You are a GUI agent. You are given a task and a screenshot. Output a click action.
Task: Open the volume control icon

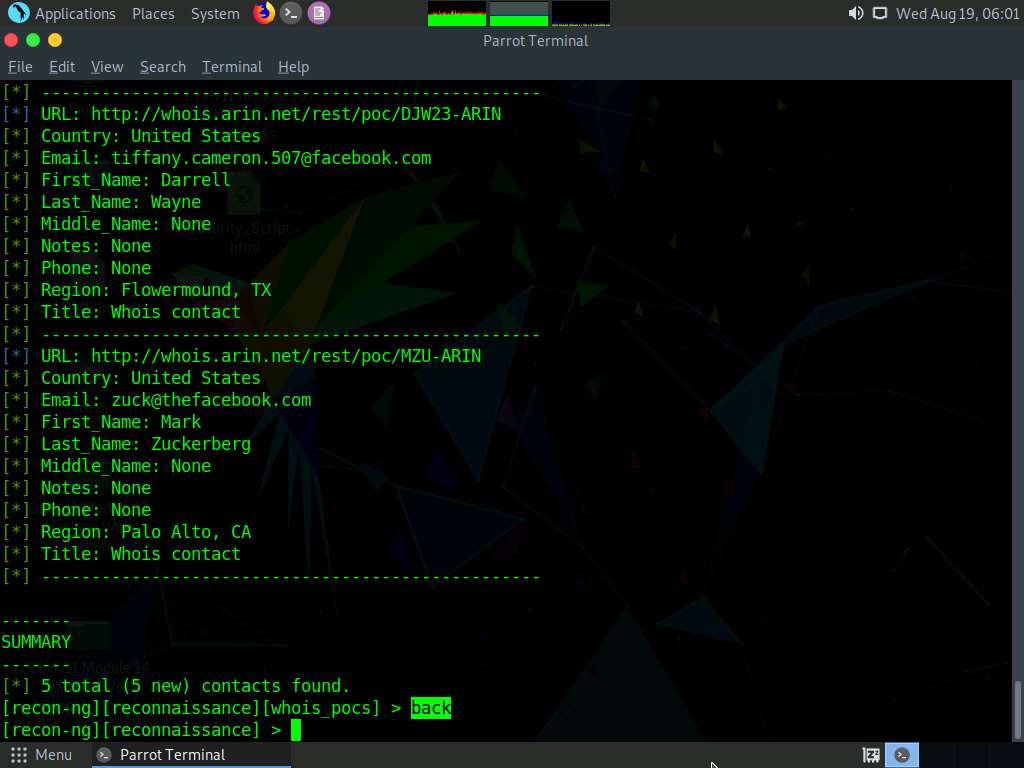pyautogui.click(x=856, y=13)
